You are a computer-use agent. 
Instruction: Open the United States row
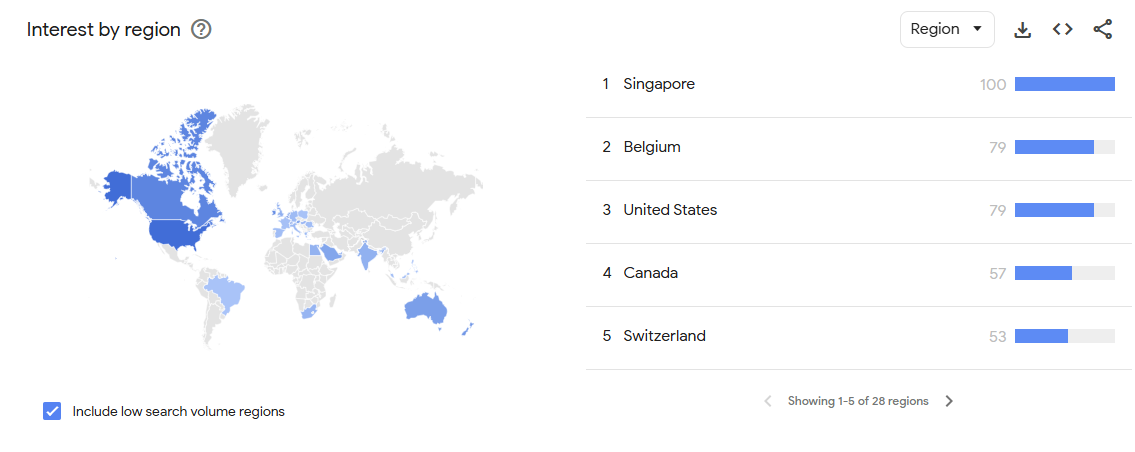pyautogui.click(x=858, y=210)
